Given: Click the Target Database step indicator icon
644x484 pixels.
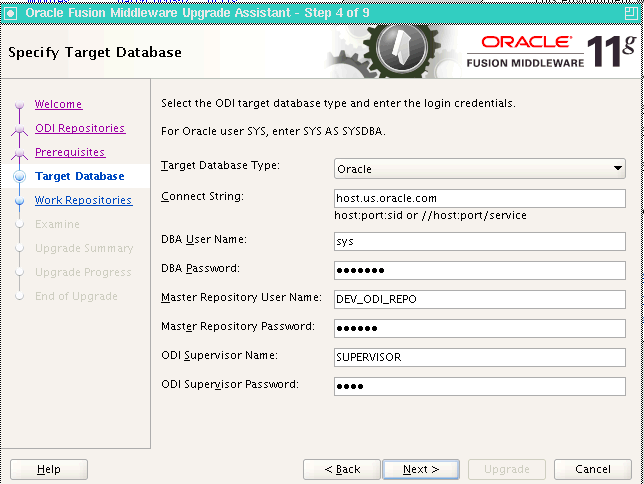Looking at the screenshot, I should [19, 177].
